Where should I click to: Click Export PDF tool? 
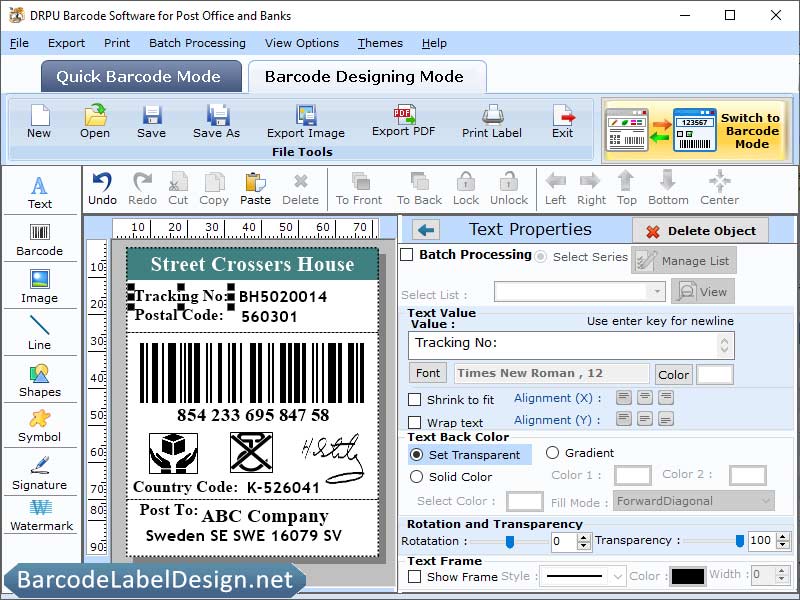(404, 121)
